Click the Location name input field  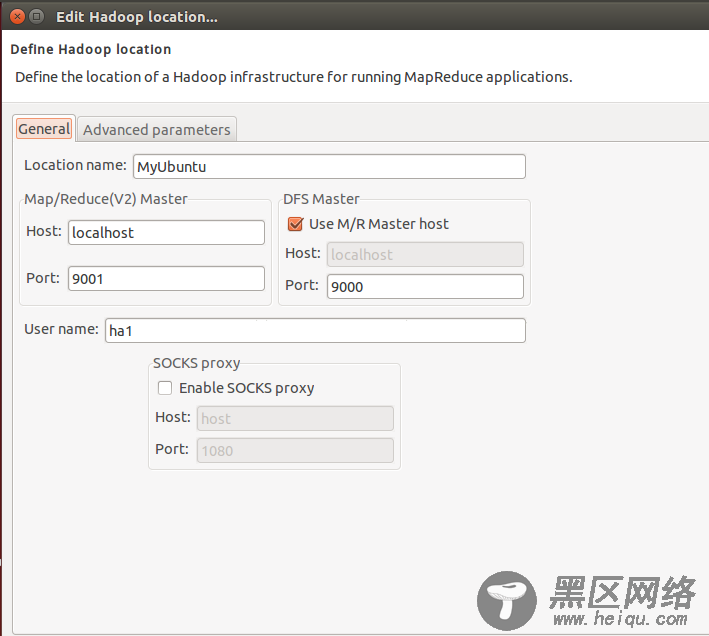tap(329, 166)
